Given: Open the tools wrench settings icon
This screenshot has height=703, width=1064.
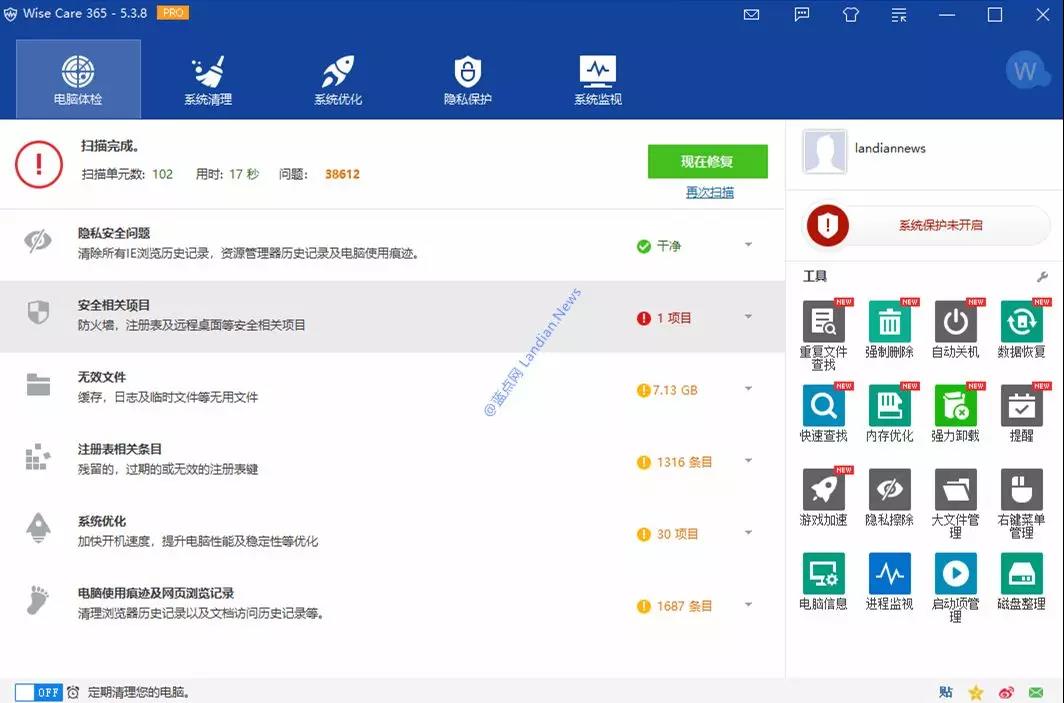Looking at the screenshot, I should coord(1042,277).
